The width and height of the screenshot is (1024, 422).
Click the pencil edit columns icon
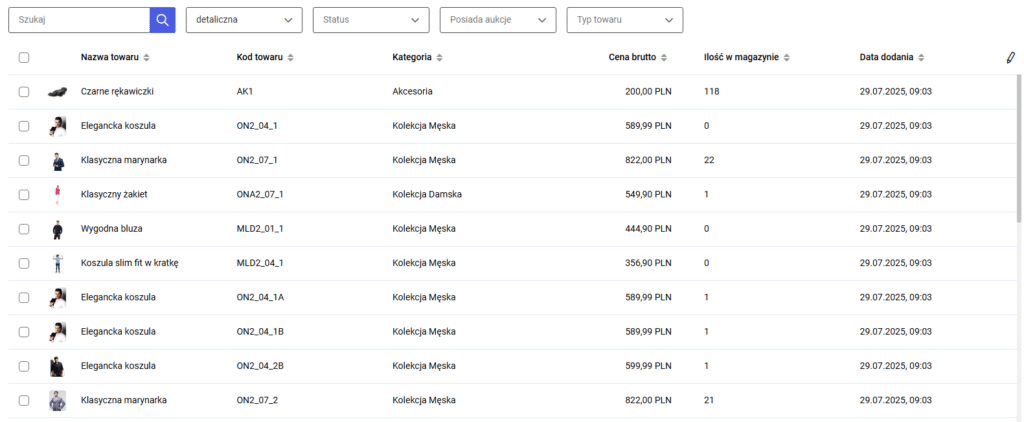pos(1010,58)
